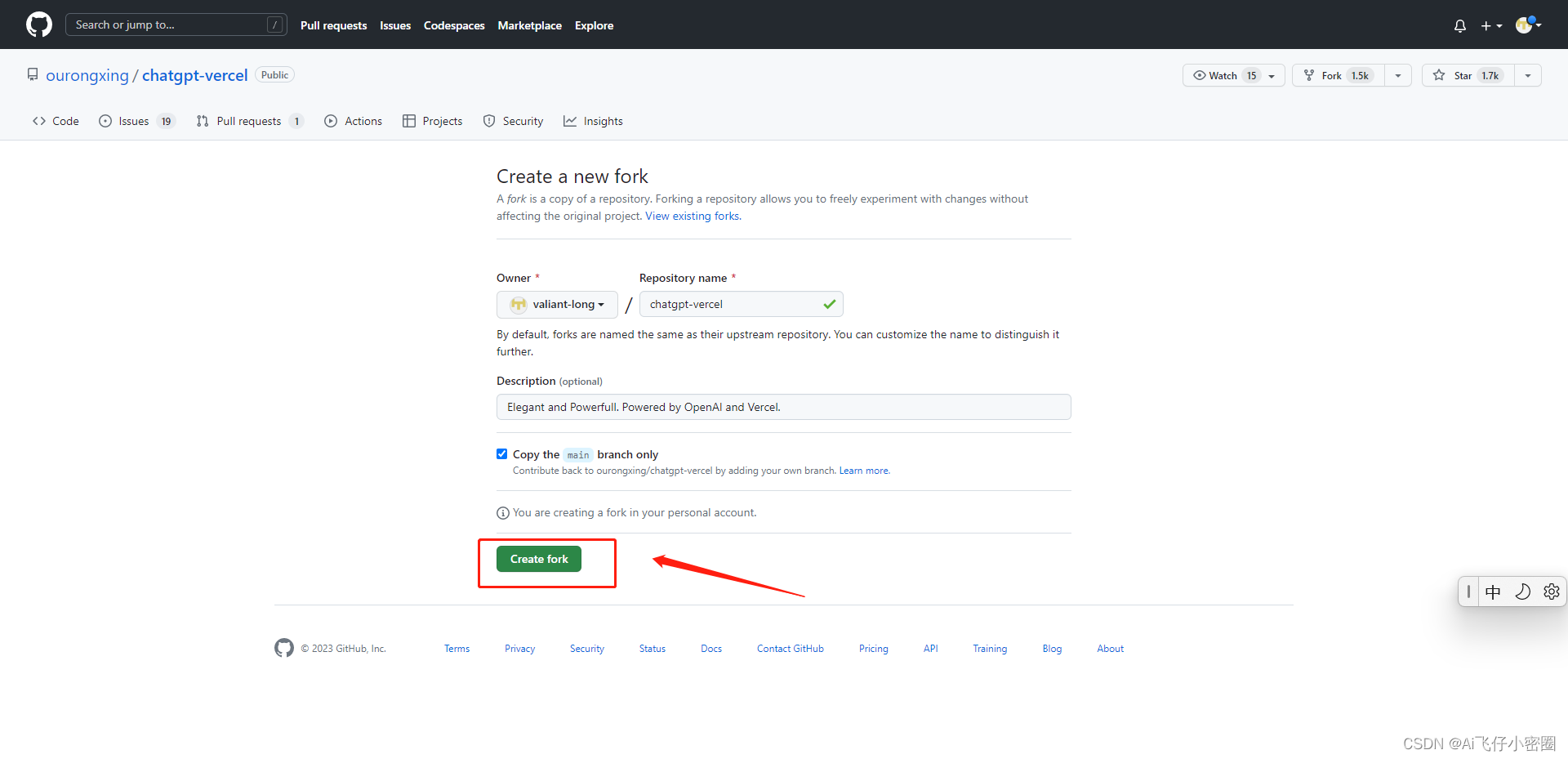Open the Actions tab

(353, 121)
